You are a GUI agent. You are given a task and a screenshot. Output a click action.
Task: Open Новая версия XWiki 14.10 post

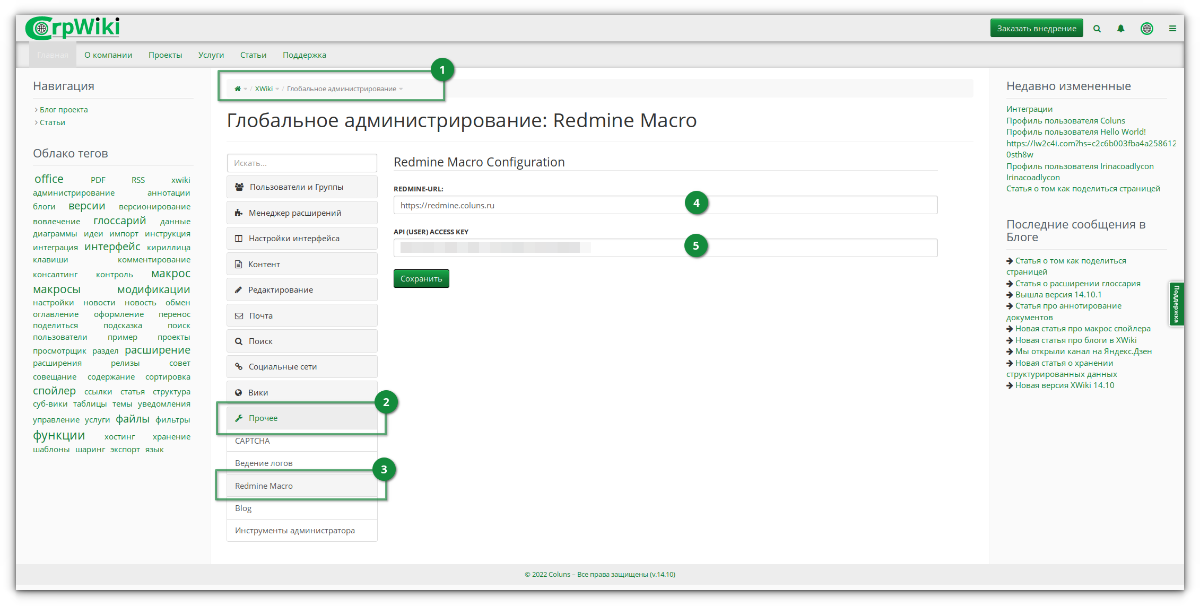click(x=1064, y=385)
